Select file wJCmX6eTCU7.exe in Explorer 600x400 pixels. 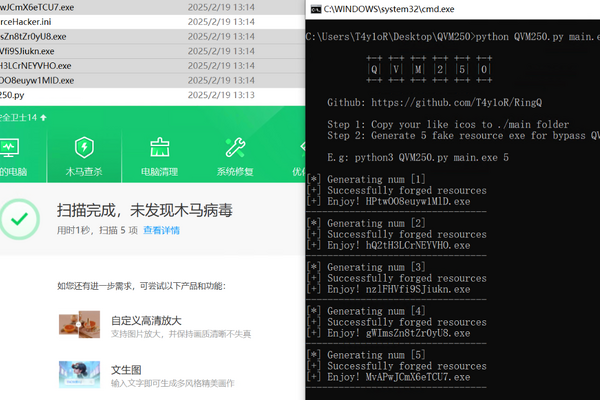pos(152,7)
